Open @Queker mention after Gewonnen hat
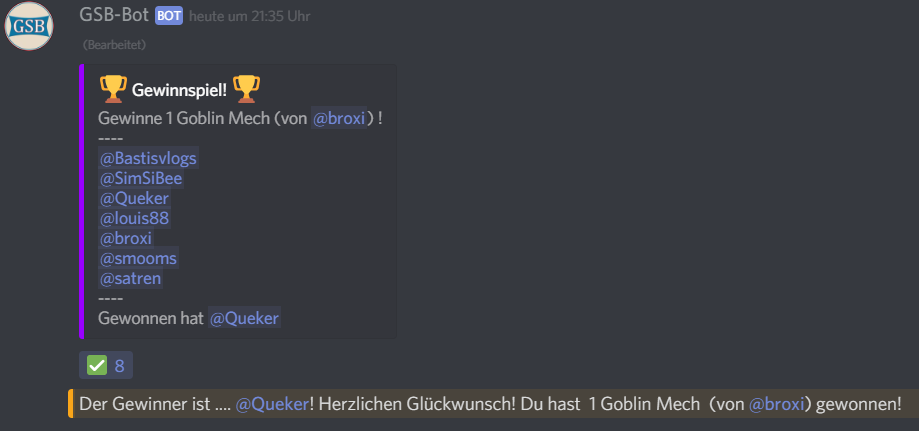 point(244,318)
